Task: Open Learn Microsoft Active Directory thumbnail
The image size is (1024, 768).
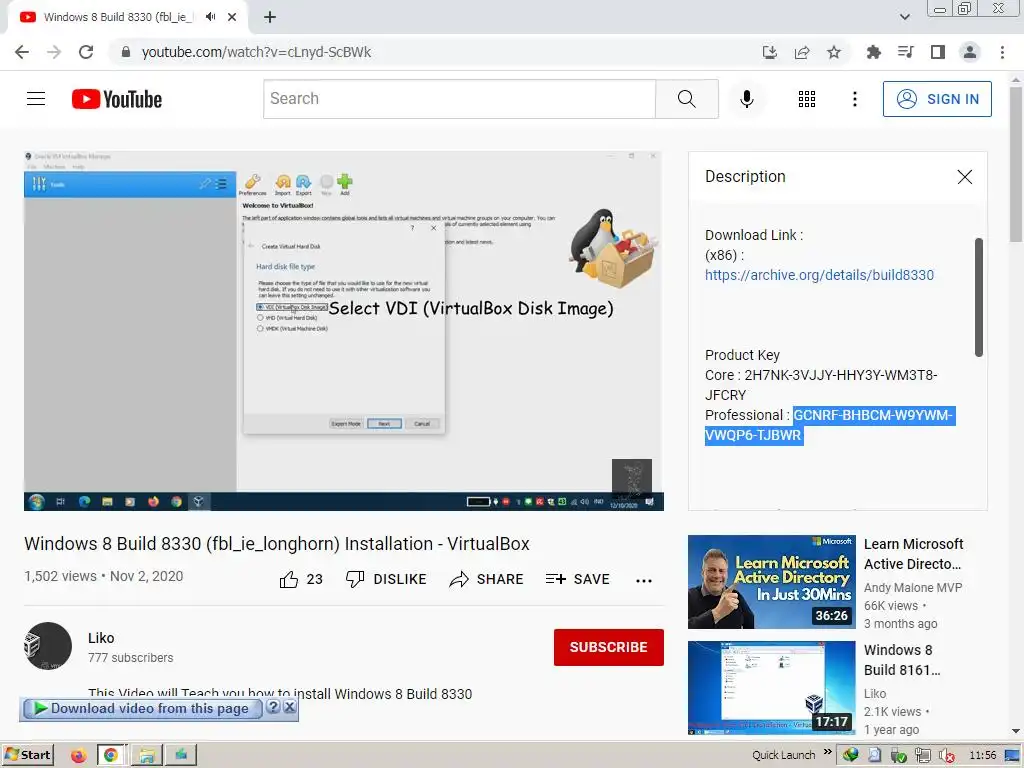Action: click(771, 582)
